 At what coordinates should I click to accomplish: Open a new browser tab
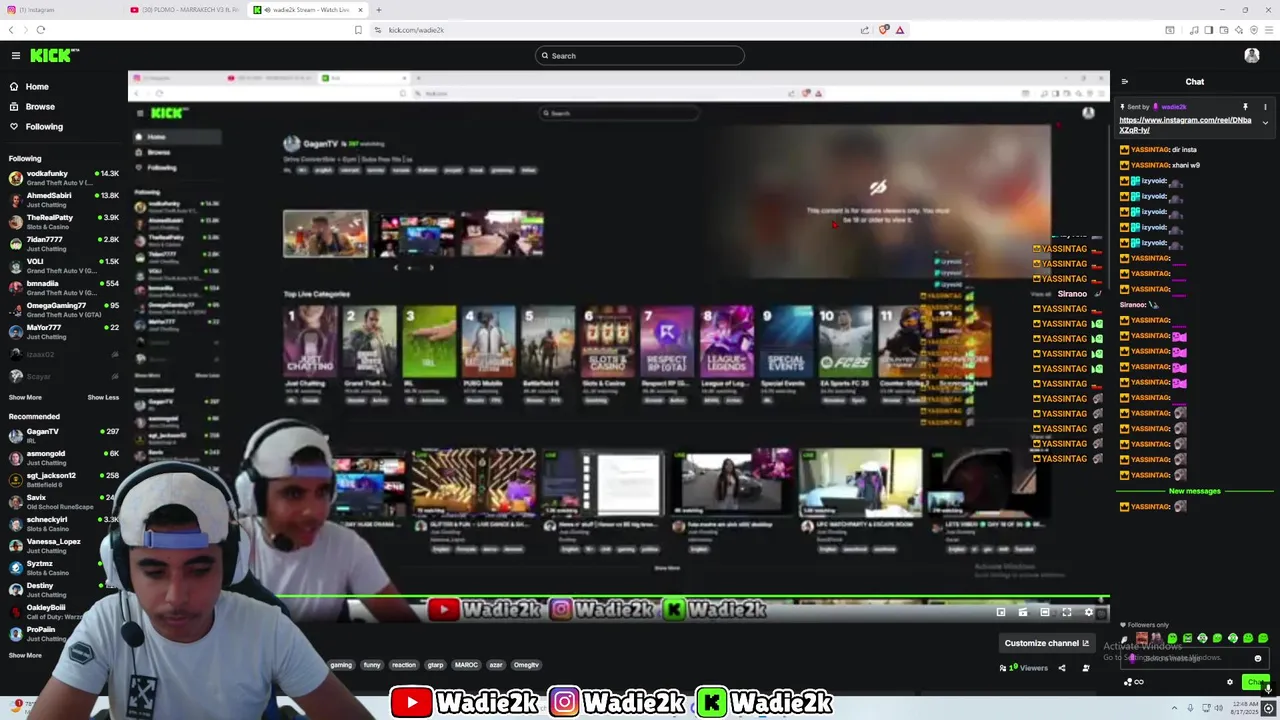378,10
